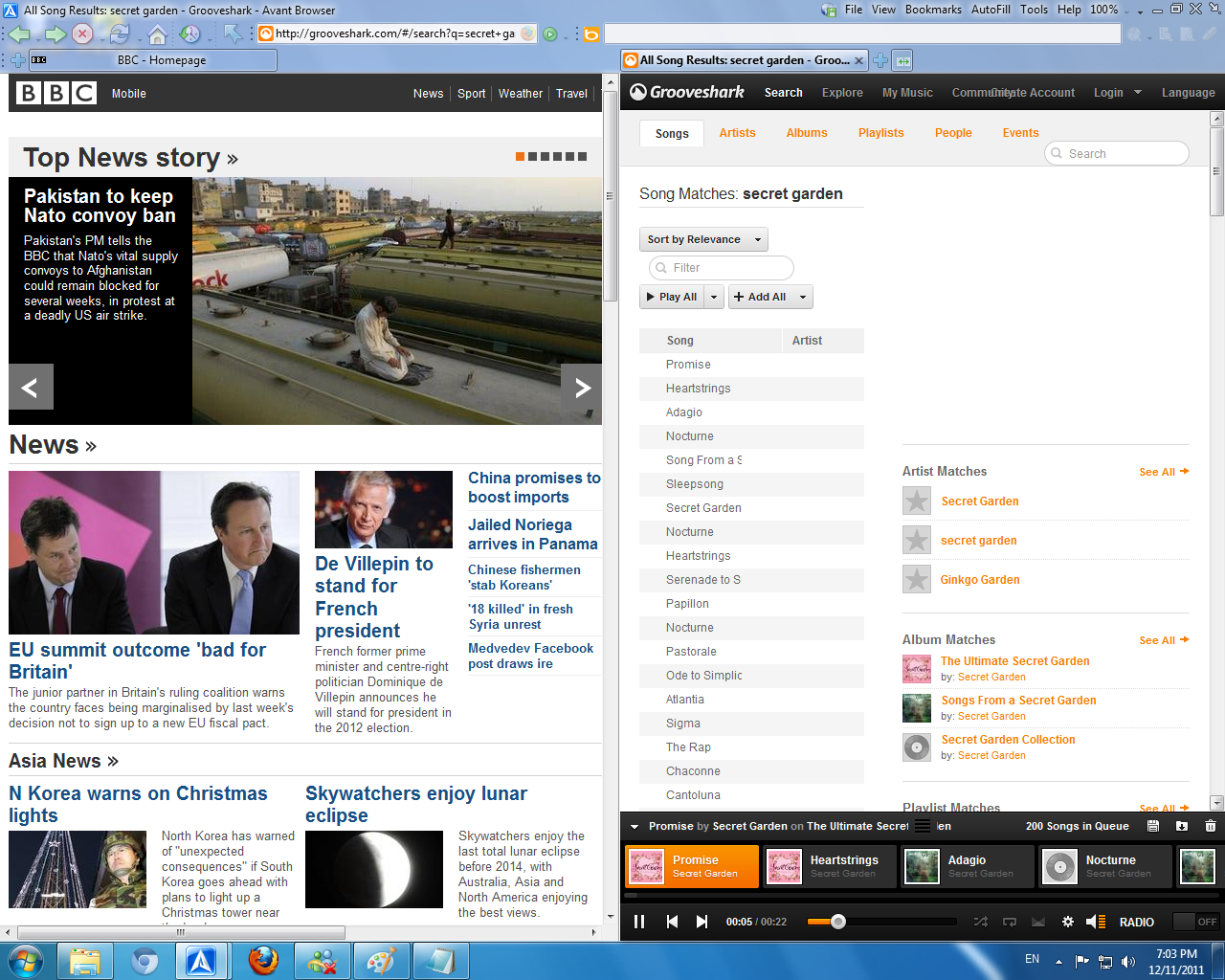The height and width of the screenshot is (980, 1225).
Task: Open the Bookmarks menu
Action: tap(933, 10)
